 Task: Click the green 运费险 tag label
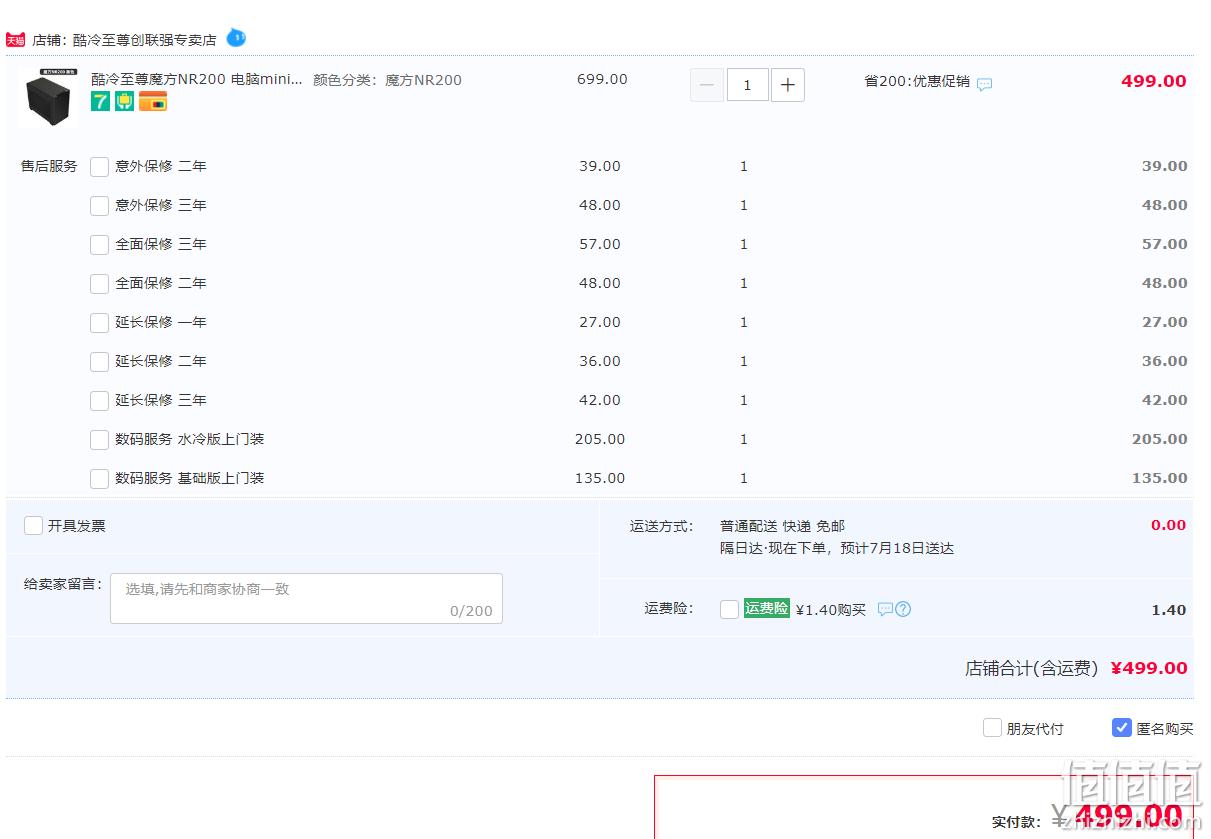(767, 608)
